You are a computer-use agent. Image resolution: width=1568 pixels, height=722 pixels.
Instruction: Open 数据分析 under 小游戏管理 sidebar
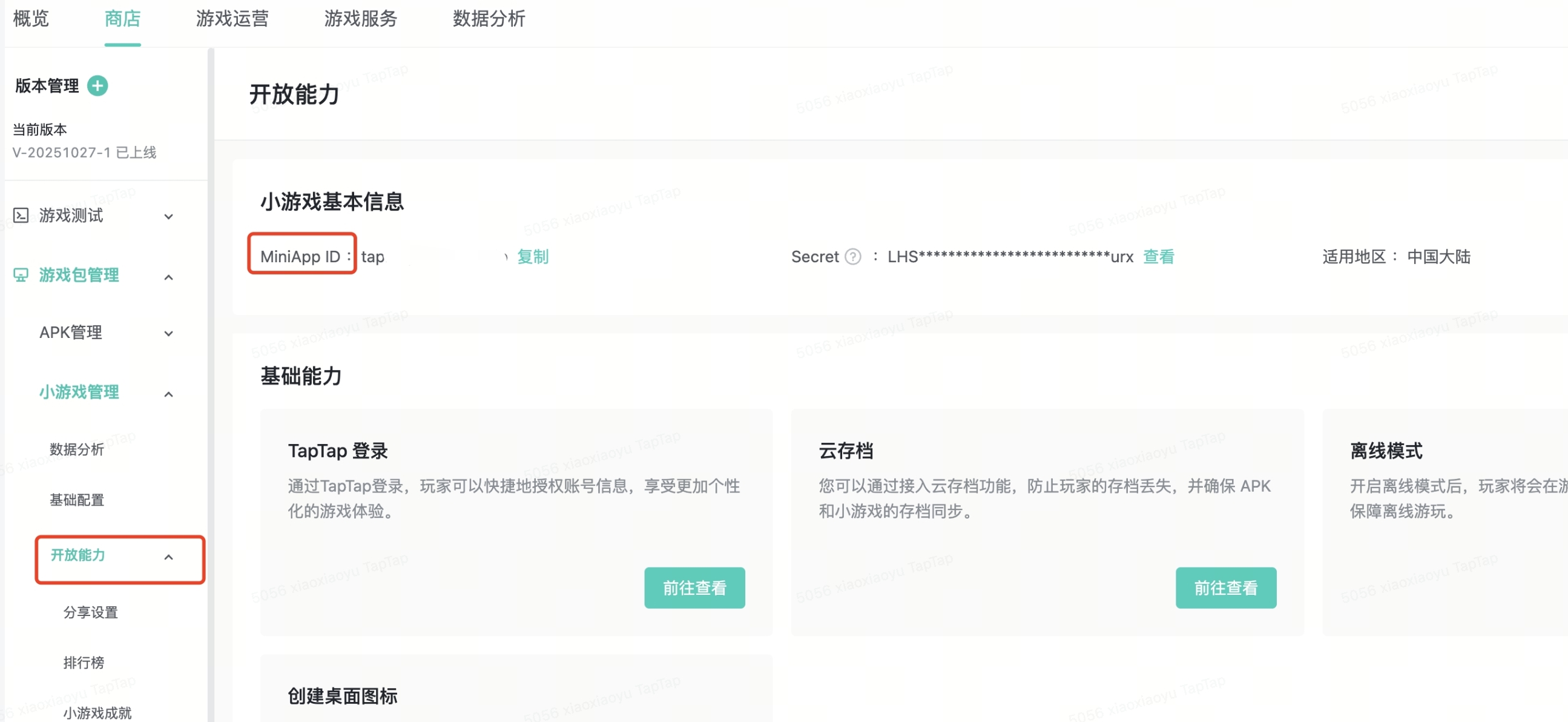(77, 449)
